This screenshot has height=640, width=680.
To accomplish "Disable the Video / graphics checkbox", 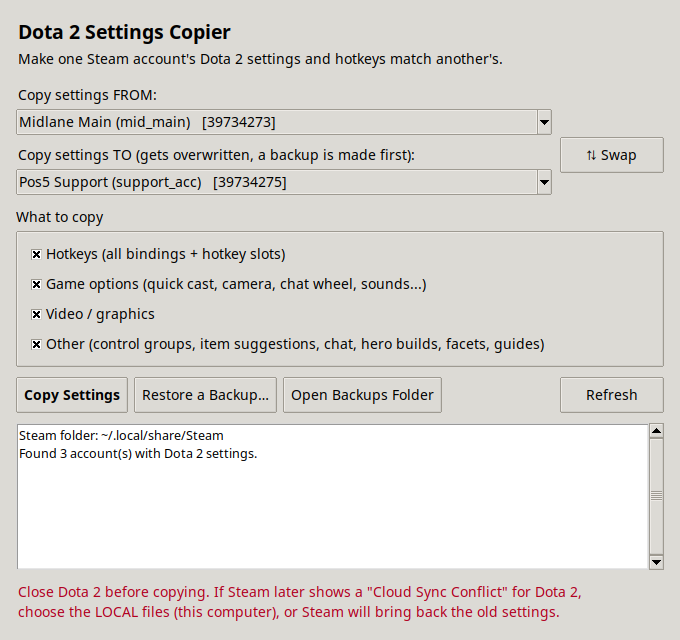I will tap(36, 314).
